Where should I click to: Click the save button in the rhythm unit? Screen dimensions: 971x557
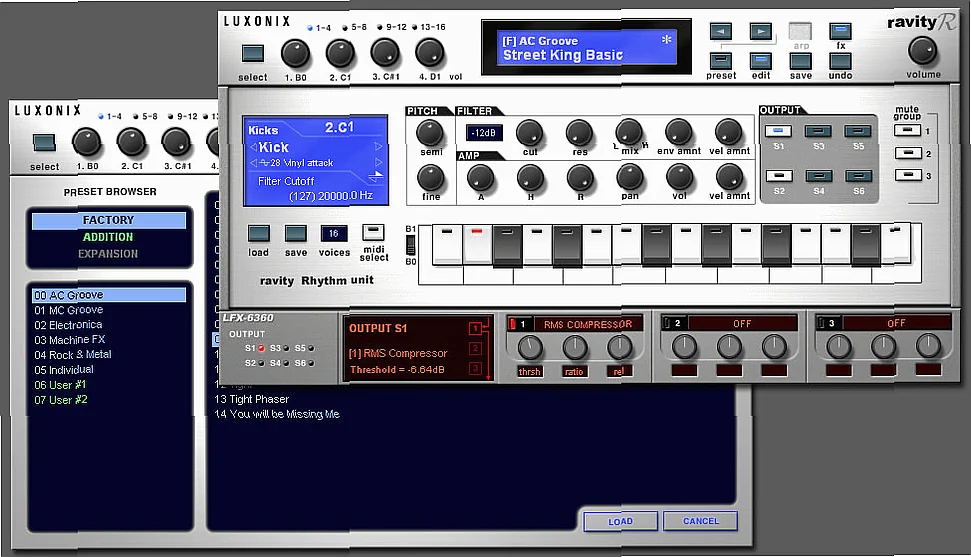tap(295, 234)
